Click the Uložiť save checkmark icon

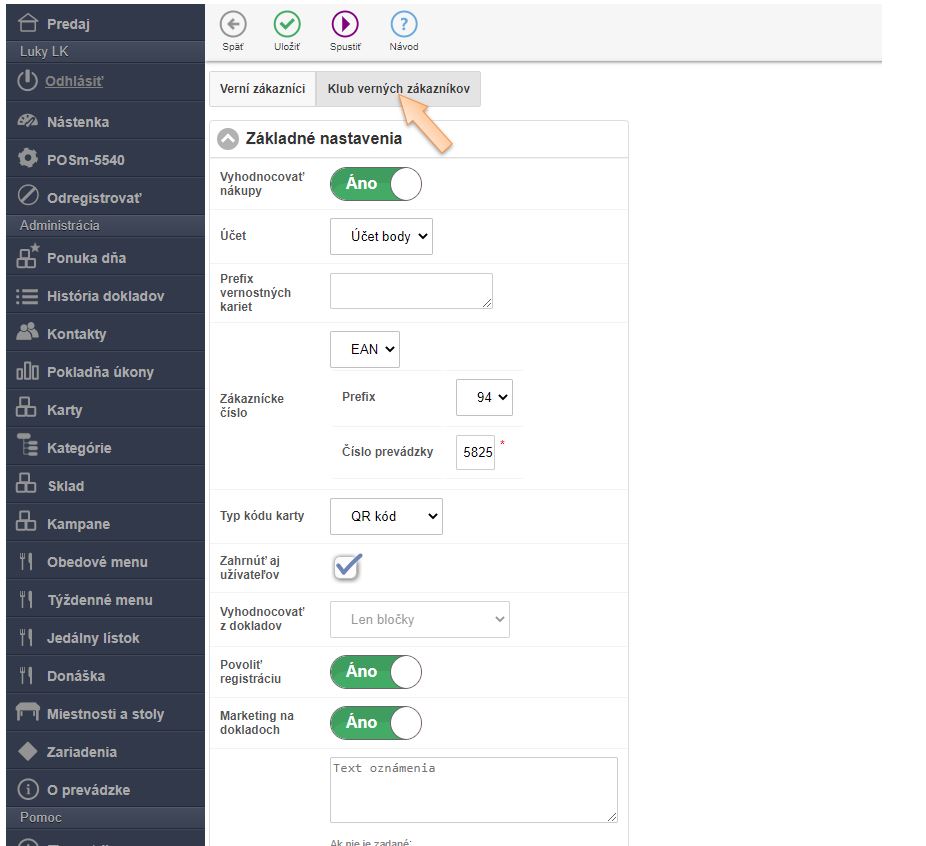288,25
